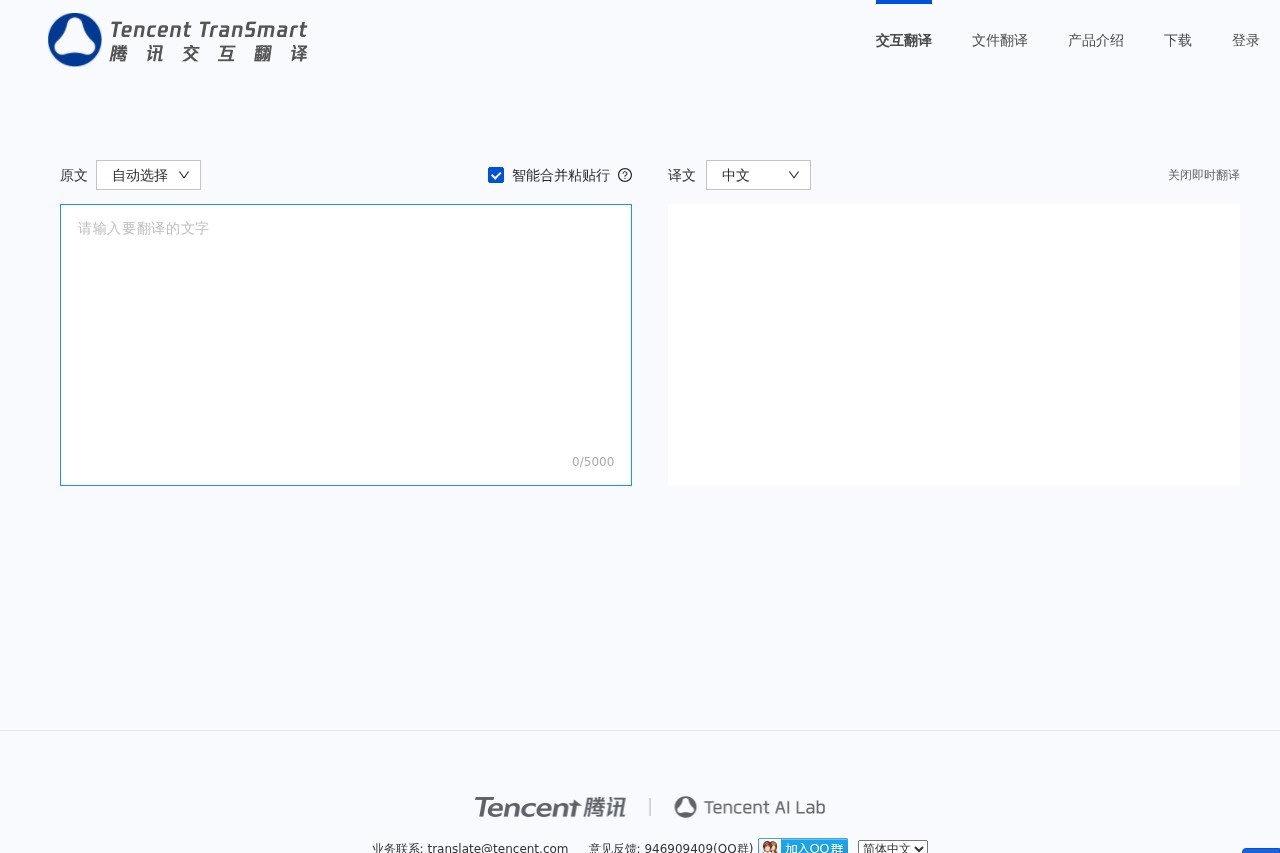Click the cloud icon of Tencent AI Lab
This screenshot has width=1280, height=853.
click(x=686, y=806)
